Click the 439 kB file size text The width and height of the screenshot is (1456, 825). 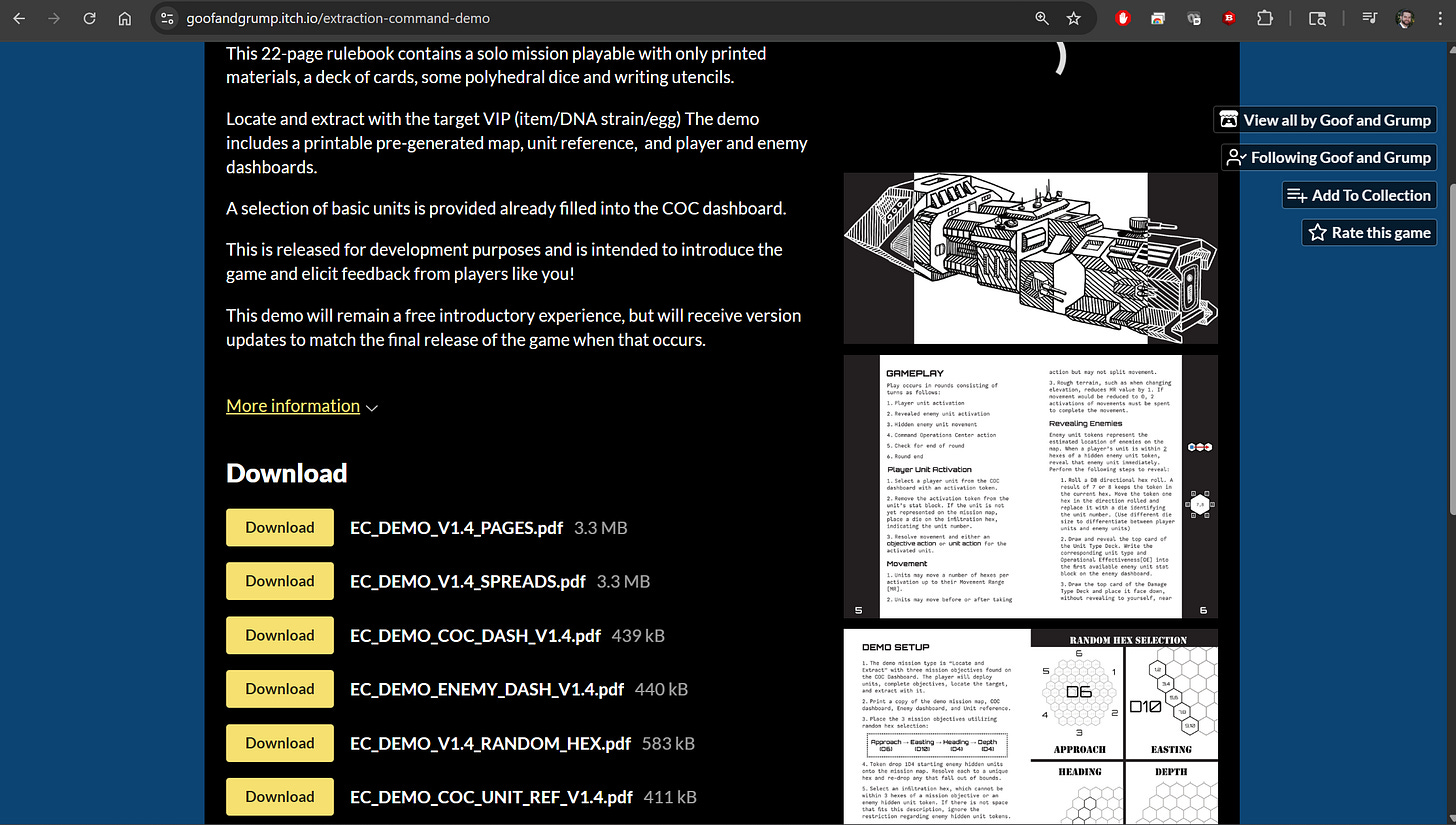pos(639,636)
